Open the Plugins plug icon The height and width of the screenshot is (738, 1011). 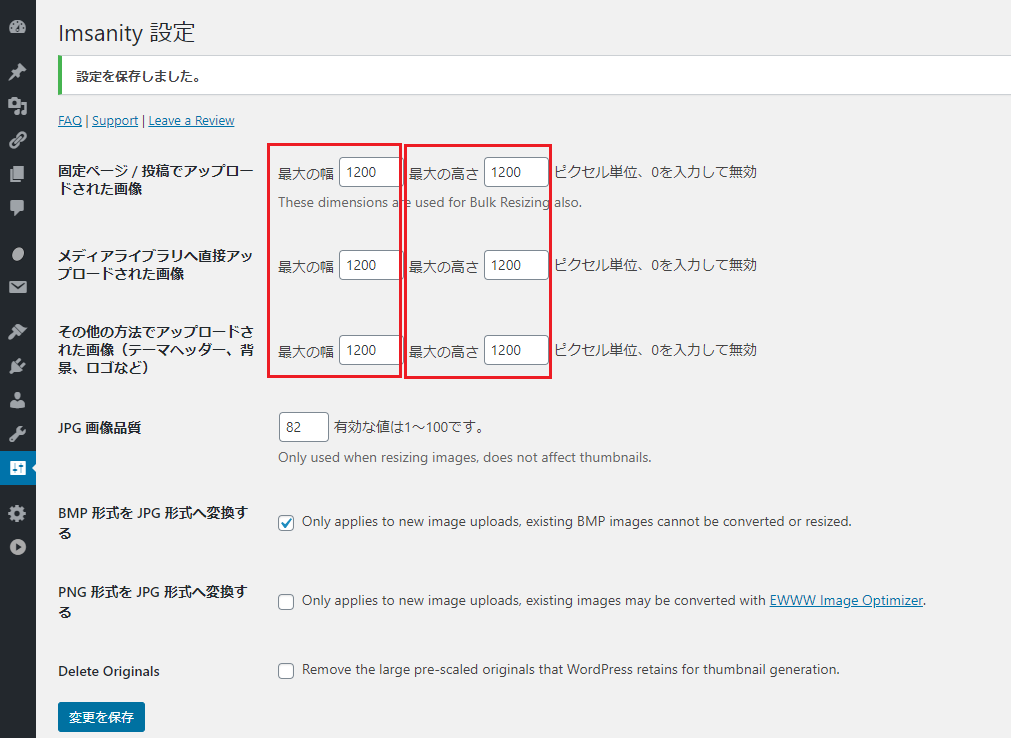17,366
